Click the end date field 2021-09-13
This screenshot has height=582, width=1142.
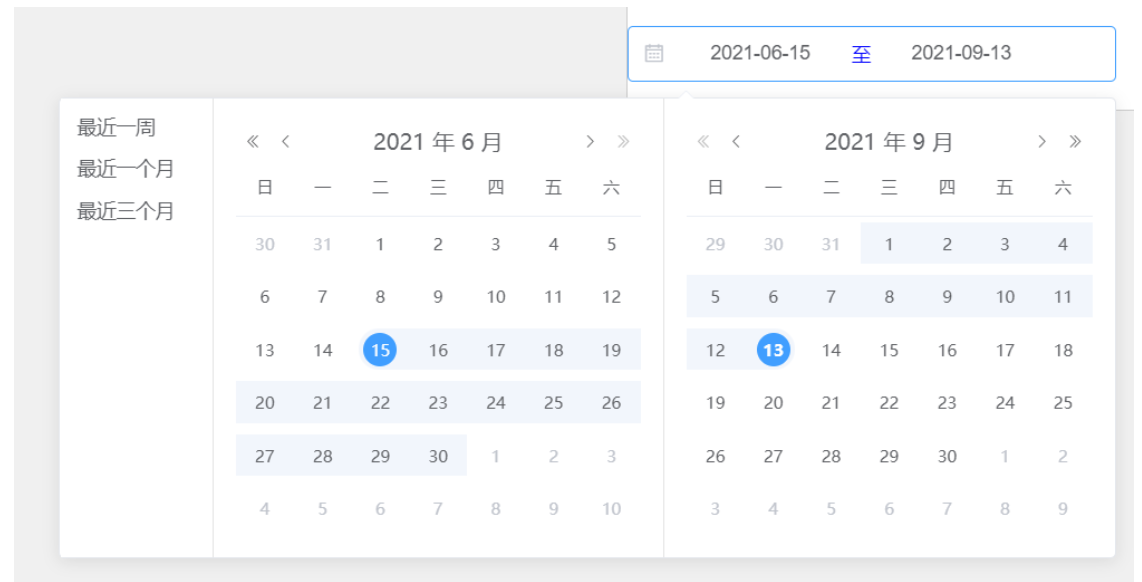961,53
